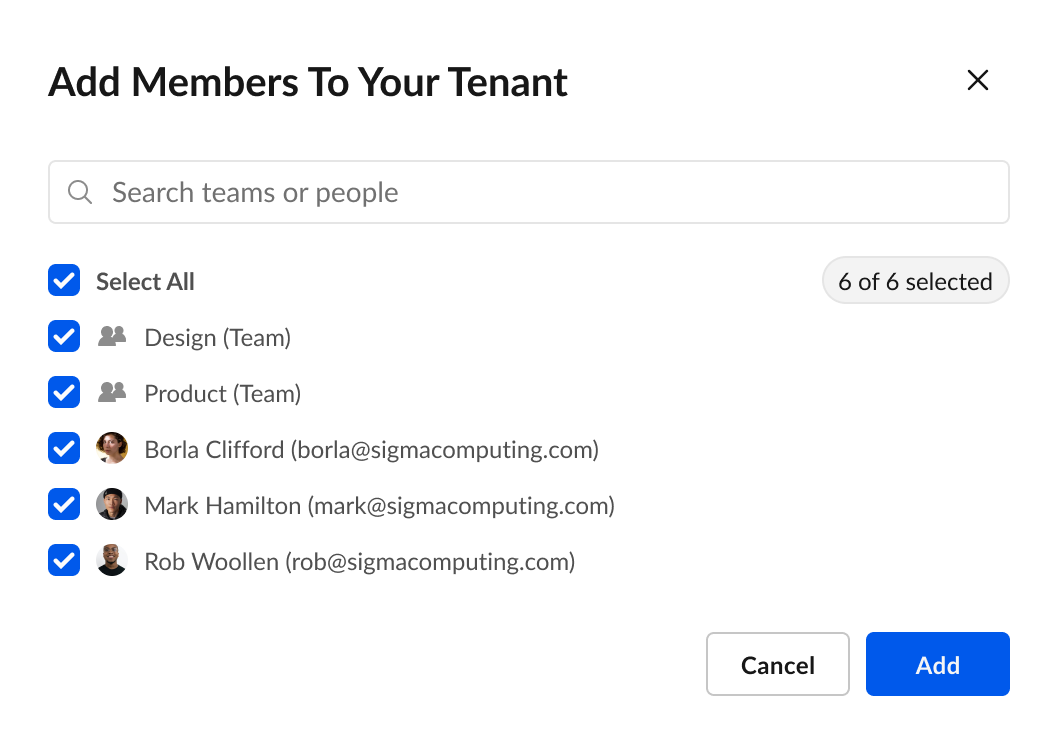Untick Borla Clifford's checkbox
The height and width of the screenshot is (744, 1058).
tap(64, 449)
